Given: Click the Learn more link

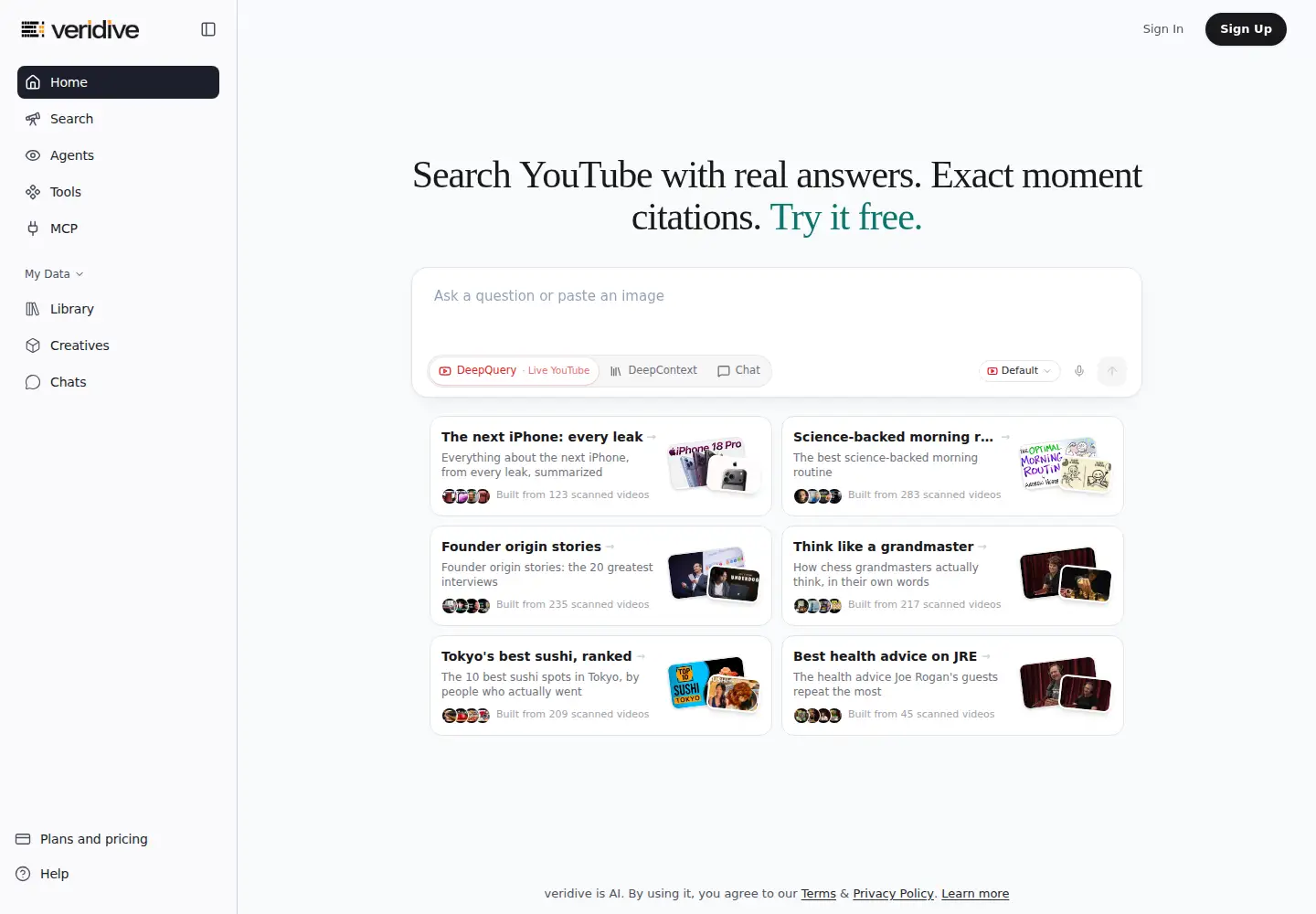Looking at the screenshot, I should (x=975, y=894).
